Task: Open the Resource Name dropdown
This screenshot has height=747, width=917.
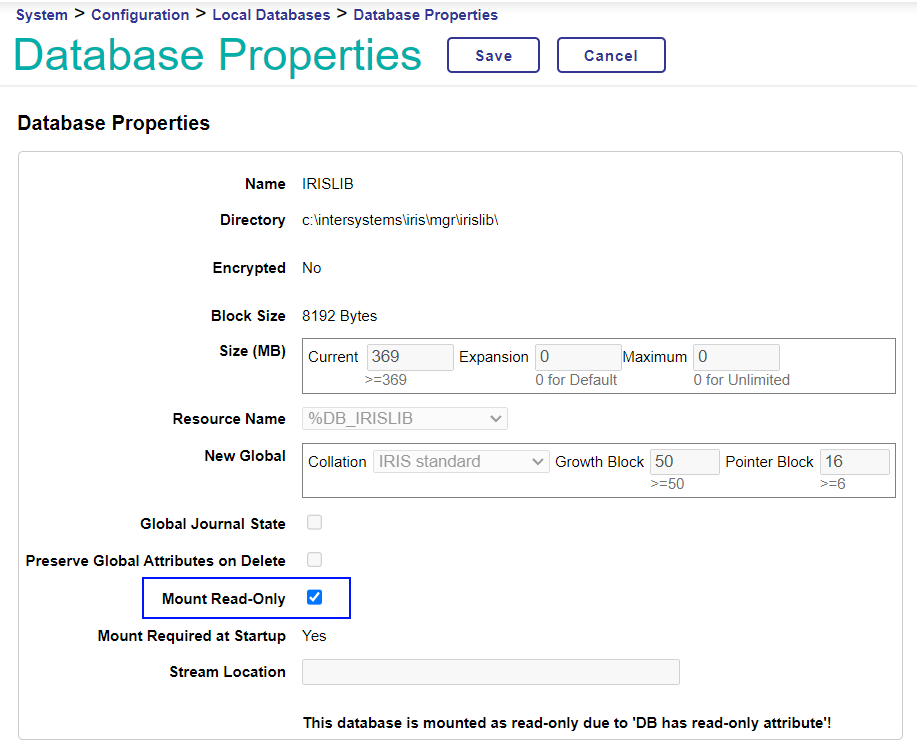Action: (404, 419)
